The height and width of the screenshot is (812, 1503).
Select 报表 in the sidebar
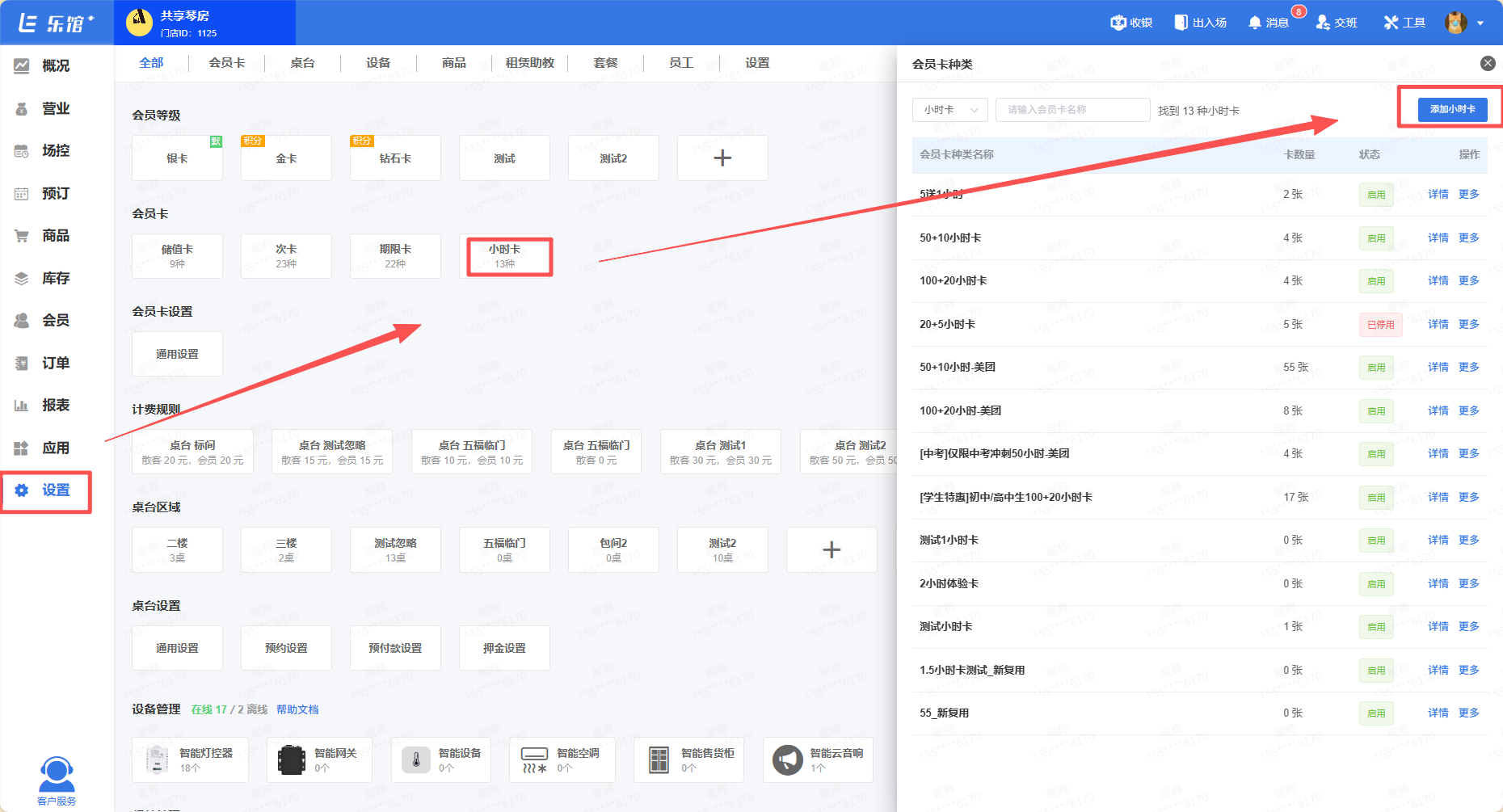tap(55, 405)
